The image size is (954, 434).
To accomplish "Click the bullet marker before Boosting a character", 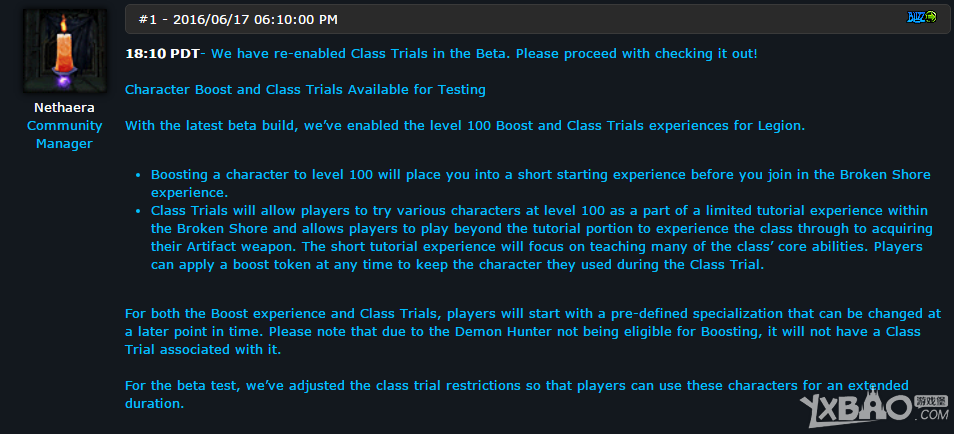I will 140,174.
